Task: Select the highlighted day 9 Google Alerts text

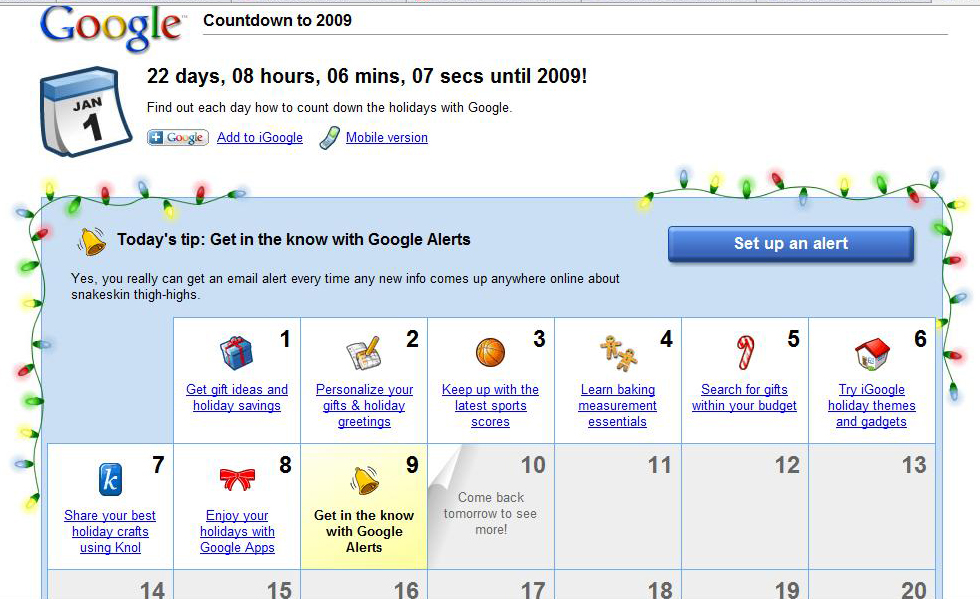Action: (x=364, y=531)
